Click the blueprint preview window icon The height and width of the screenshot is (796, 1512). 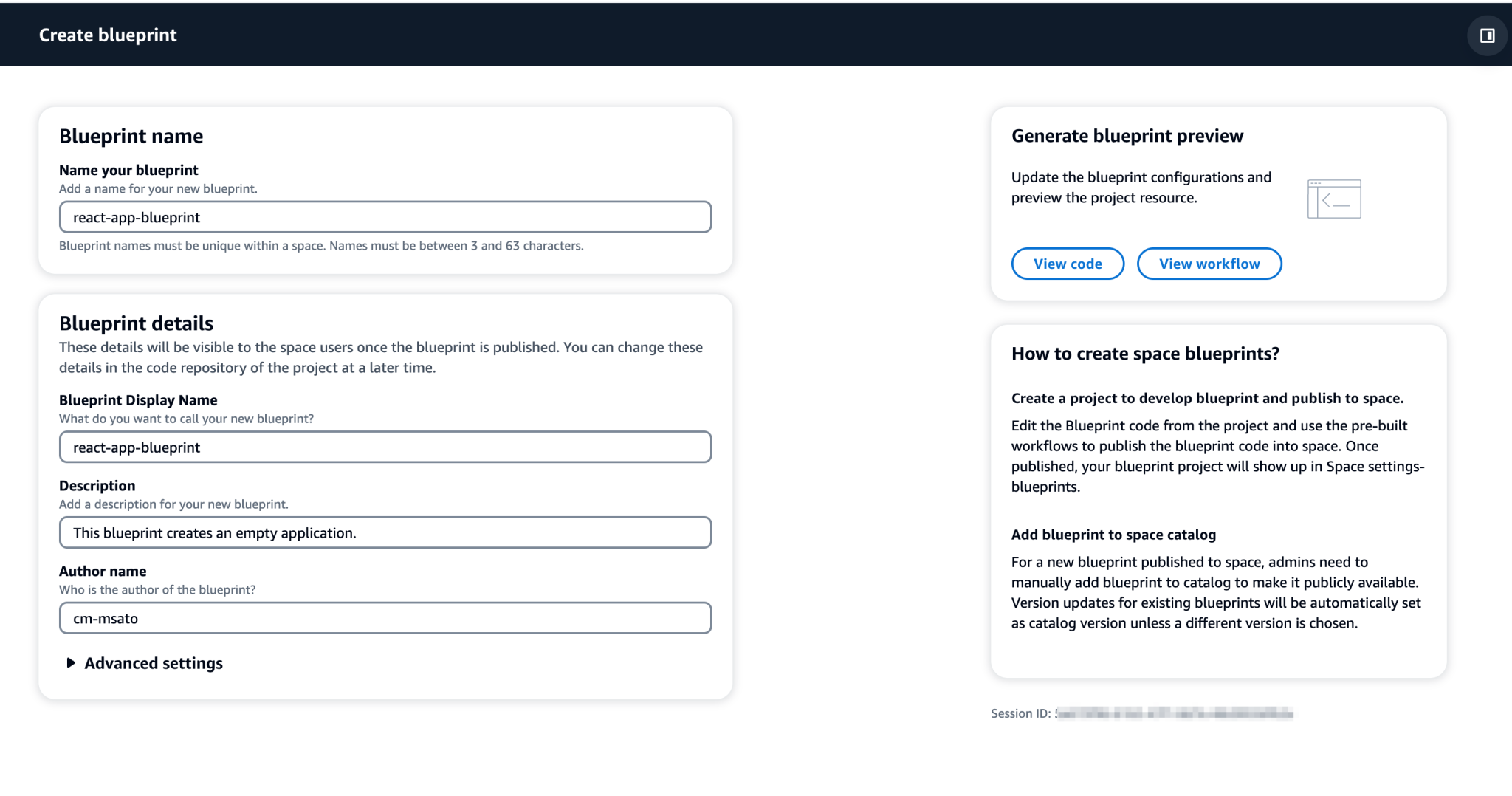tap(1333, 198)
